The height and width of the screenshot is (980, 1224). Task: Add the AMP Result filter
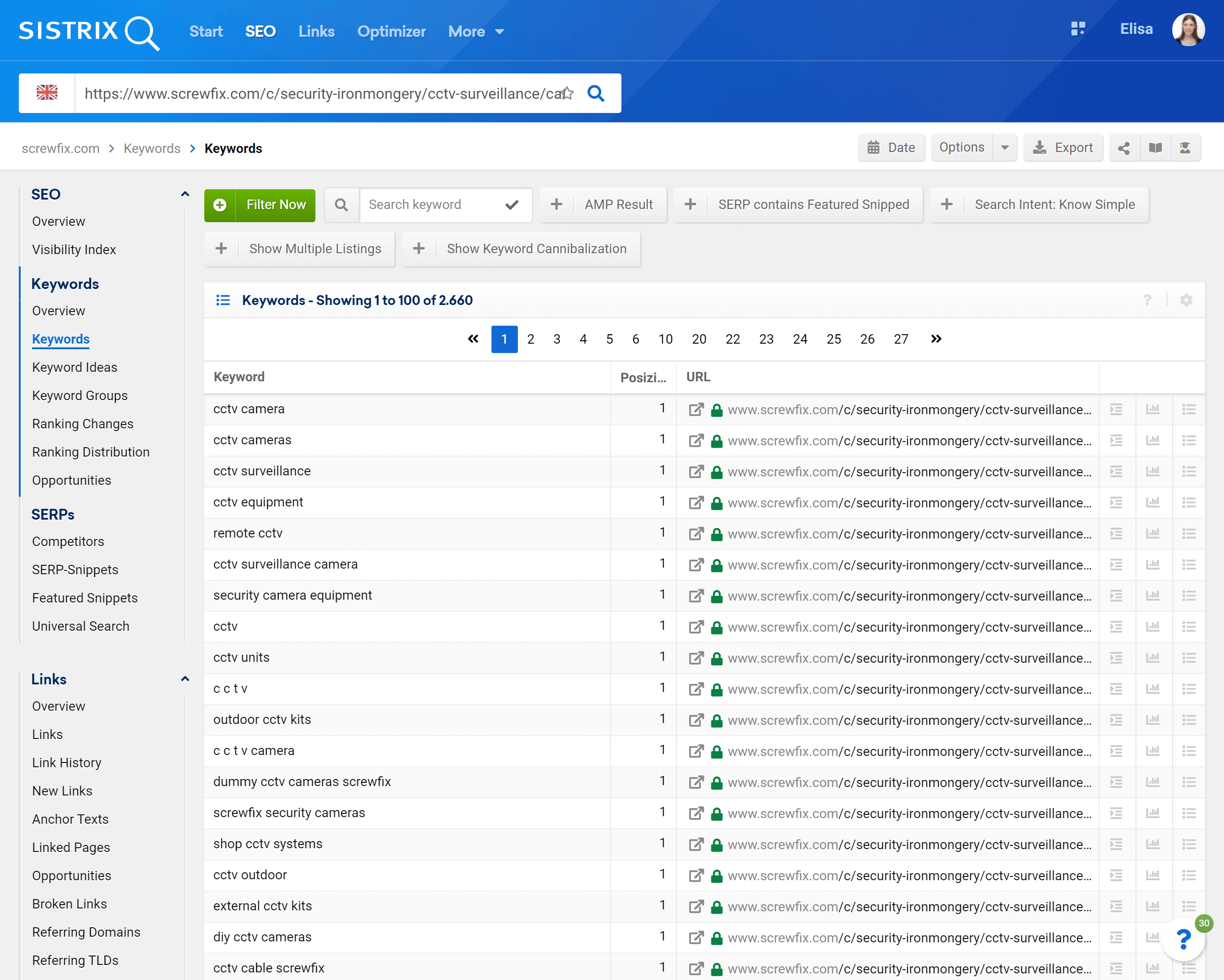click(x=602, y=204)
